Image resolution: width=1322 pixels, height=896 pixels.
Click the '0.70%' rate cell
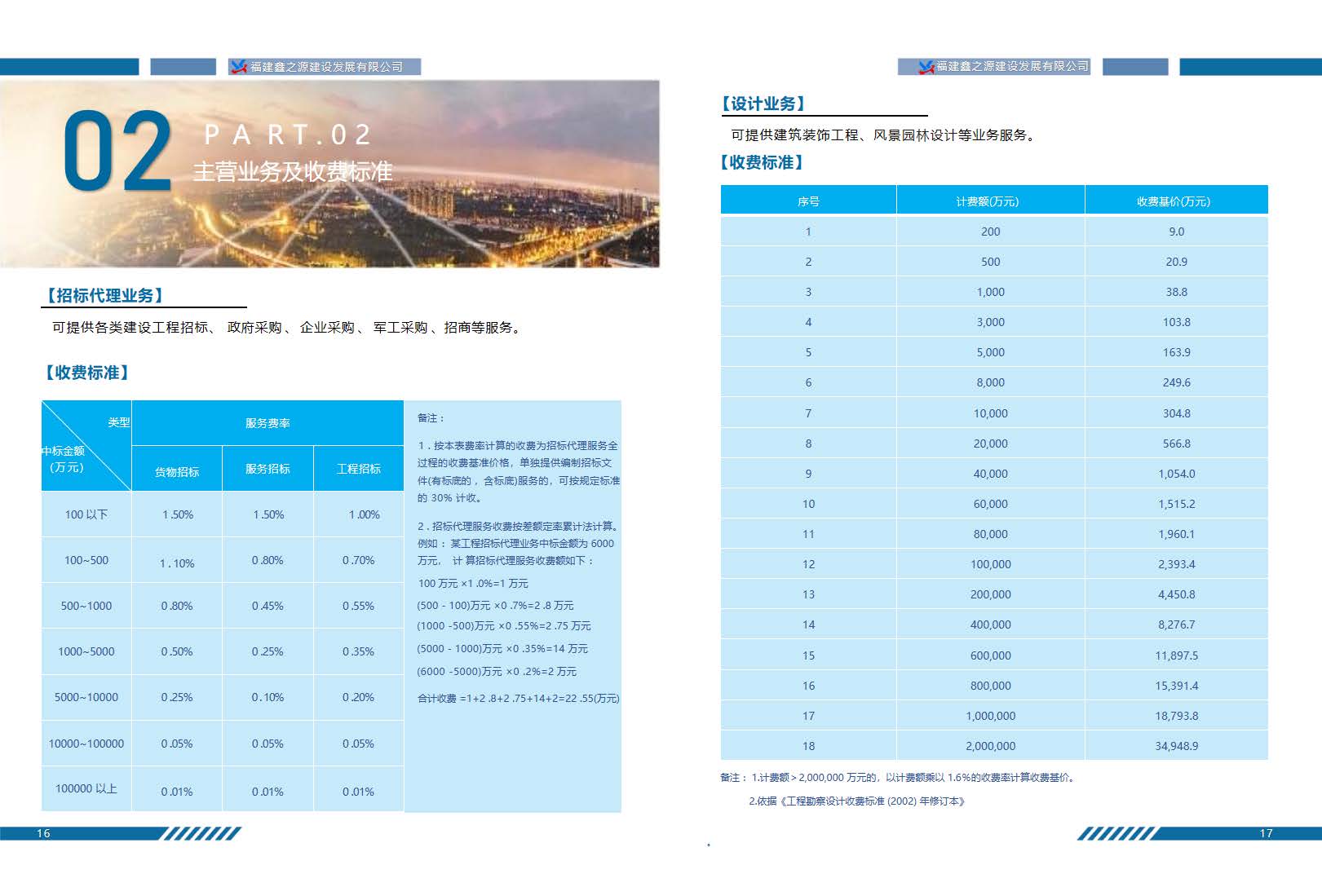(x=359, y=560)
